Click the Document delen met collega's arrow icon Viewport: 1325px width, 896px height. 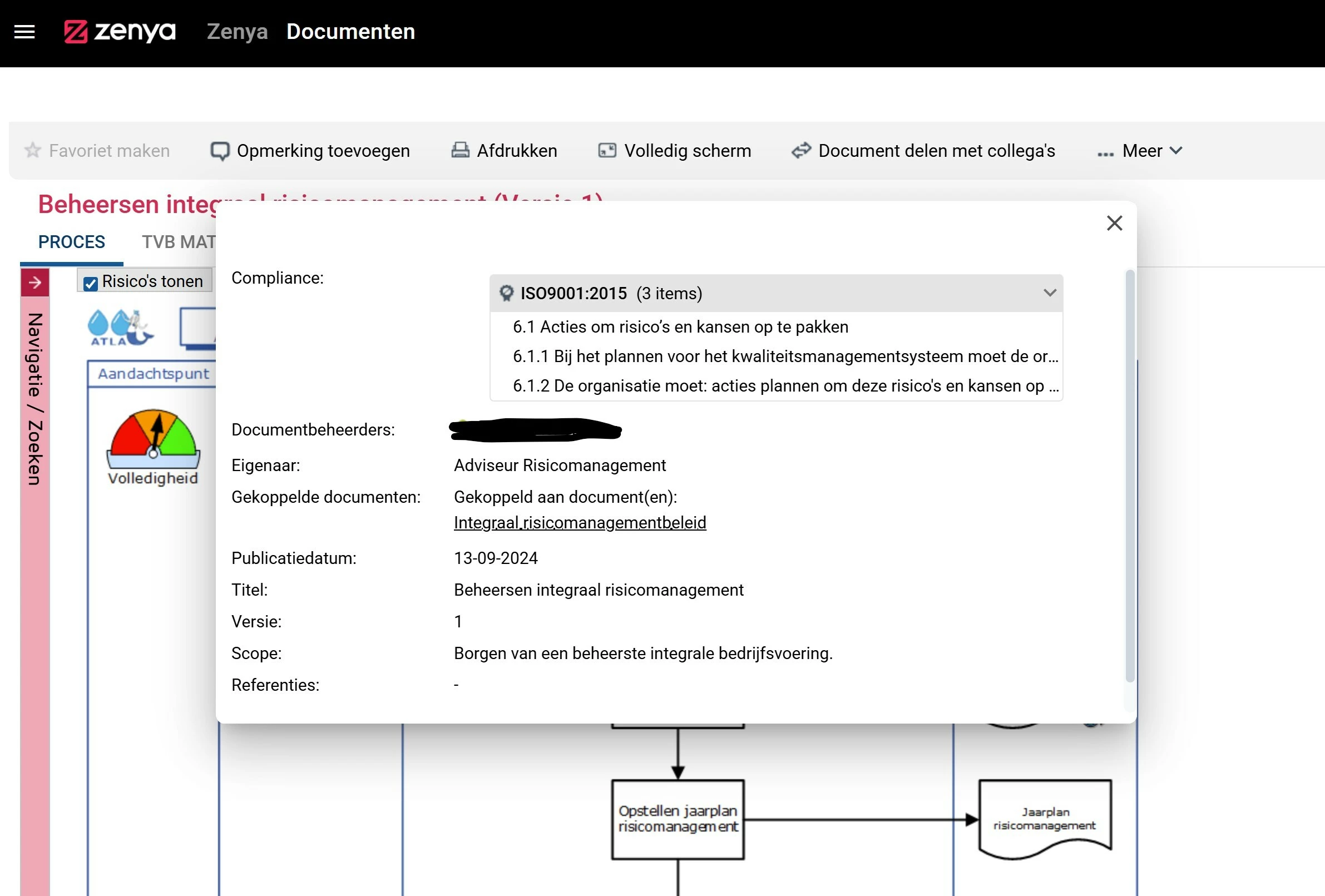pyautogui.click(x=801, y=151)
